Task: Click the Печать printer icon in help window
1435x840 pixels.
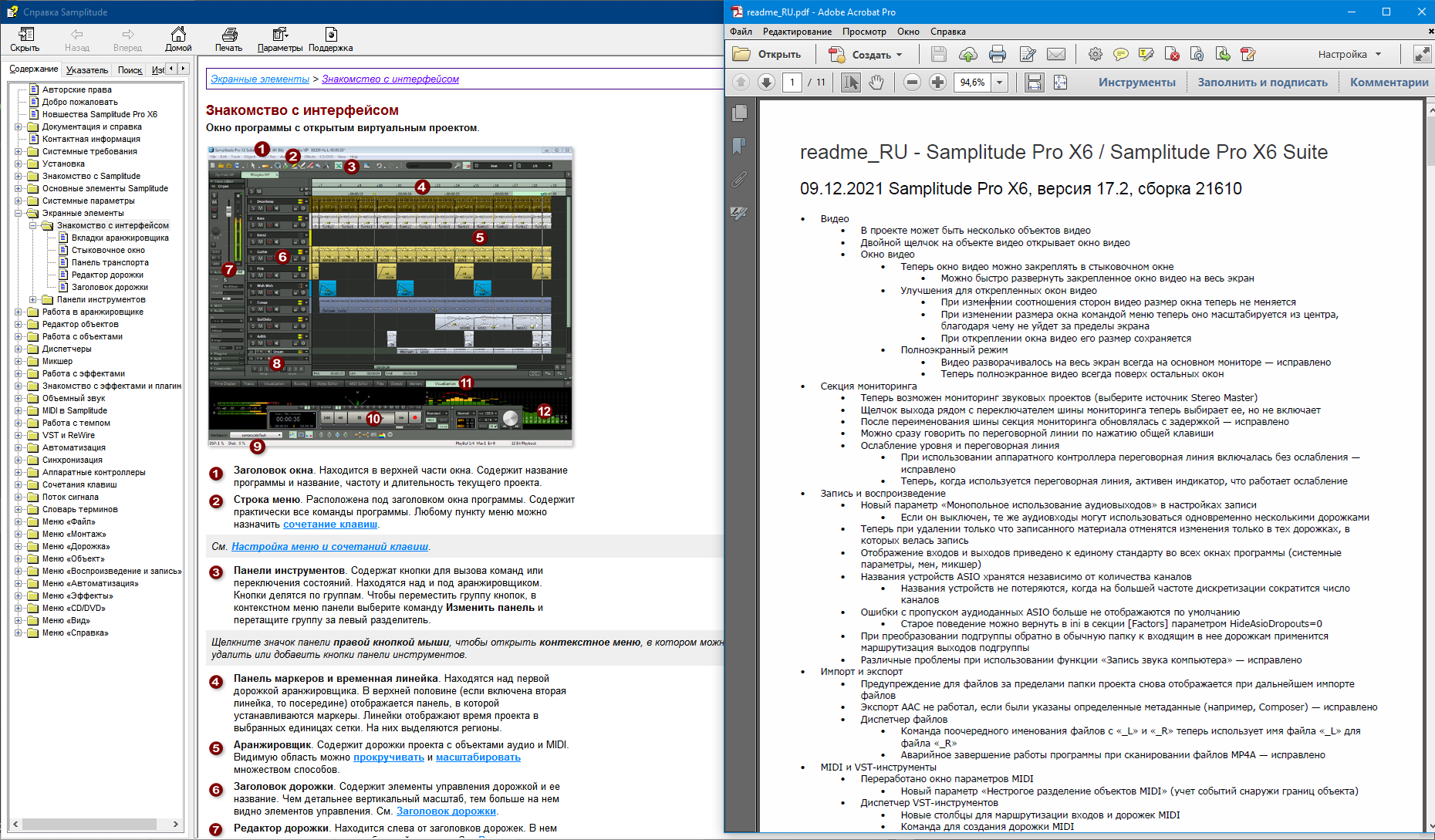Action: 229,35
